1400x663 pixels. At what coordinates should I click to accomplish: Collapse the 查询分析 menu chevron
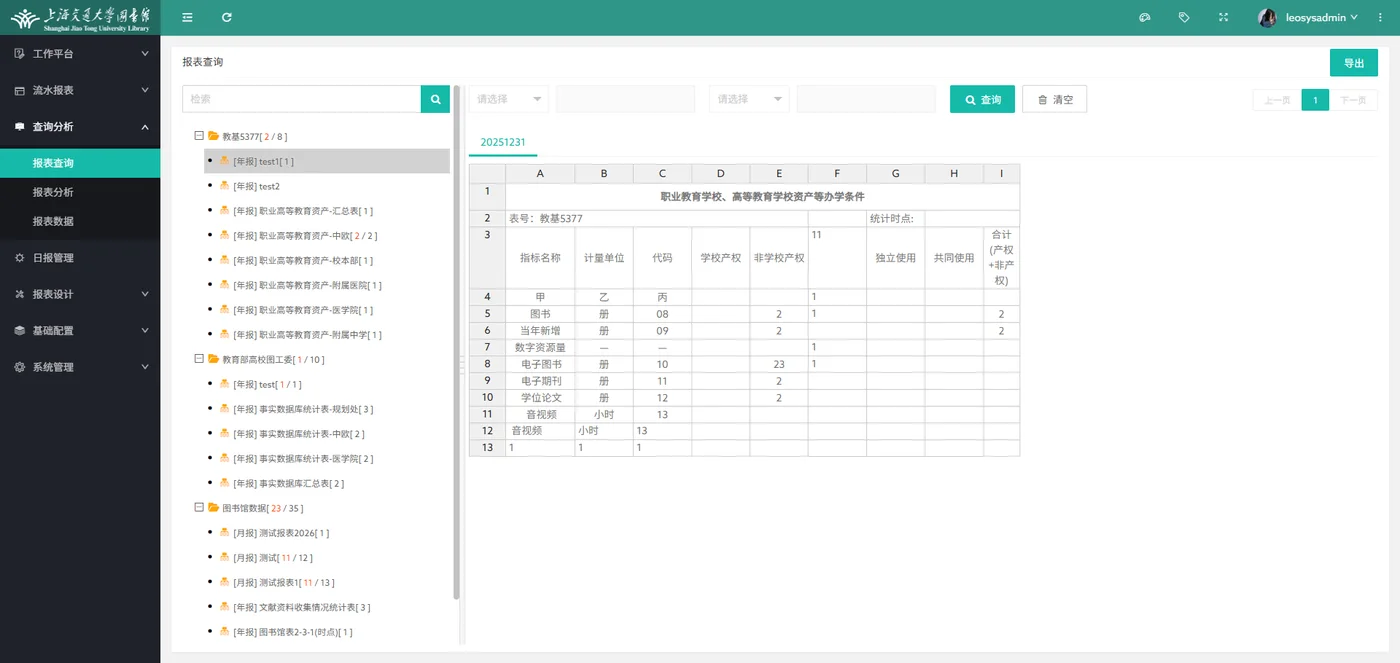tap(145, 127)
